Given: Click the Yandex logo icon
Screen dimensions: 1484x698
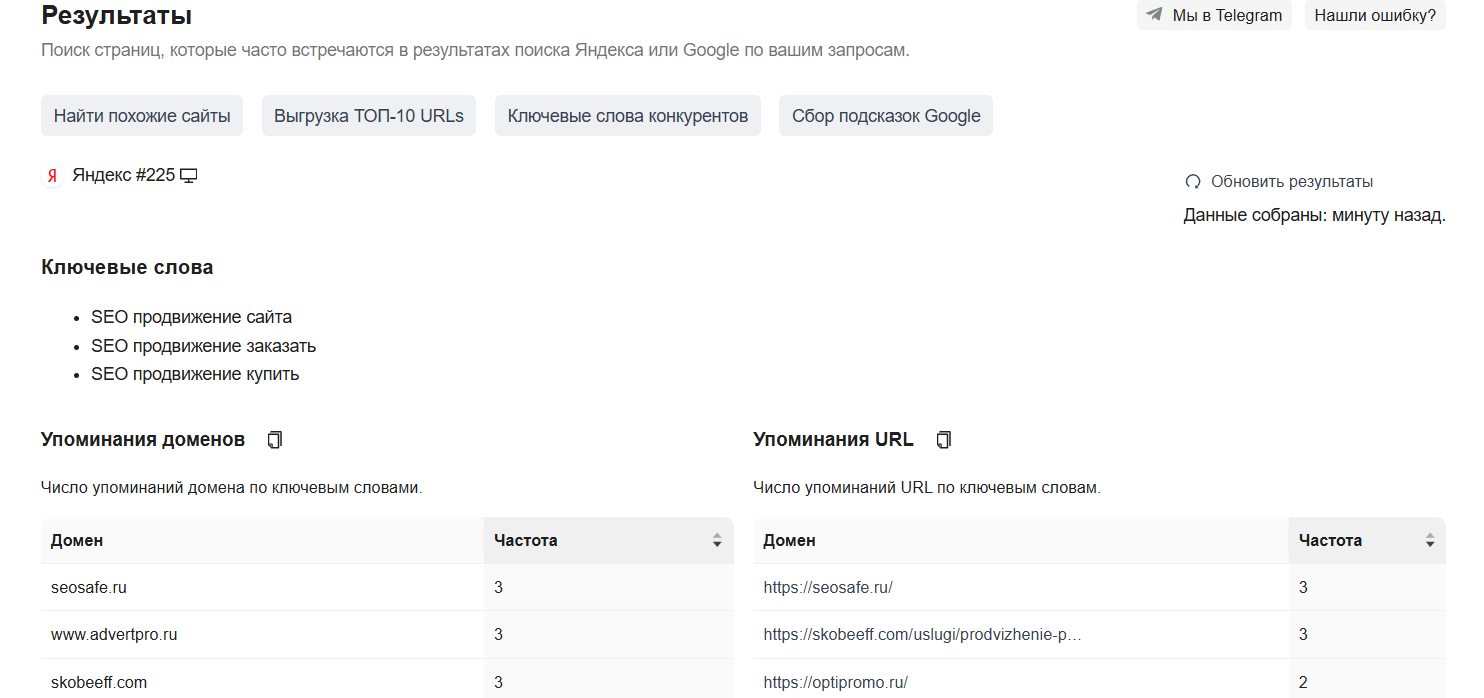Looking at the screenshot, I should tap(52, 177).
